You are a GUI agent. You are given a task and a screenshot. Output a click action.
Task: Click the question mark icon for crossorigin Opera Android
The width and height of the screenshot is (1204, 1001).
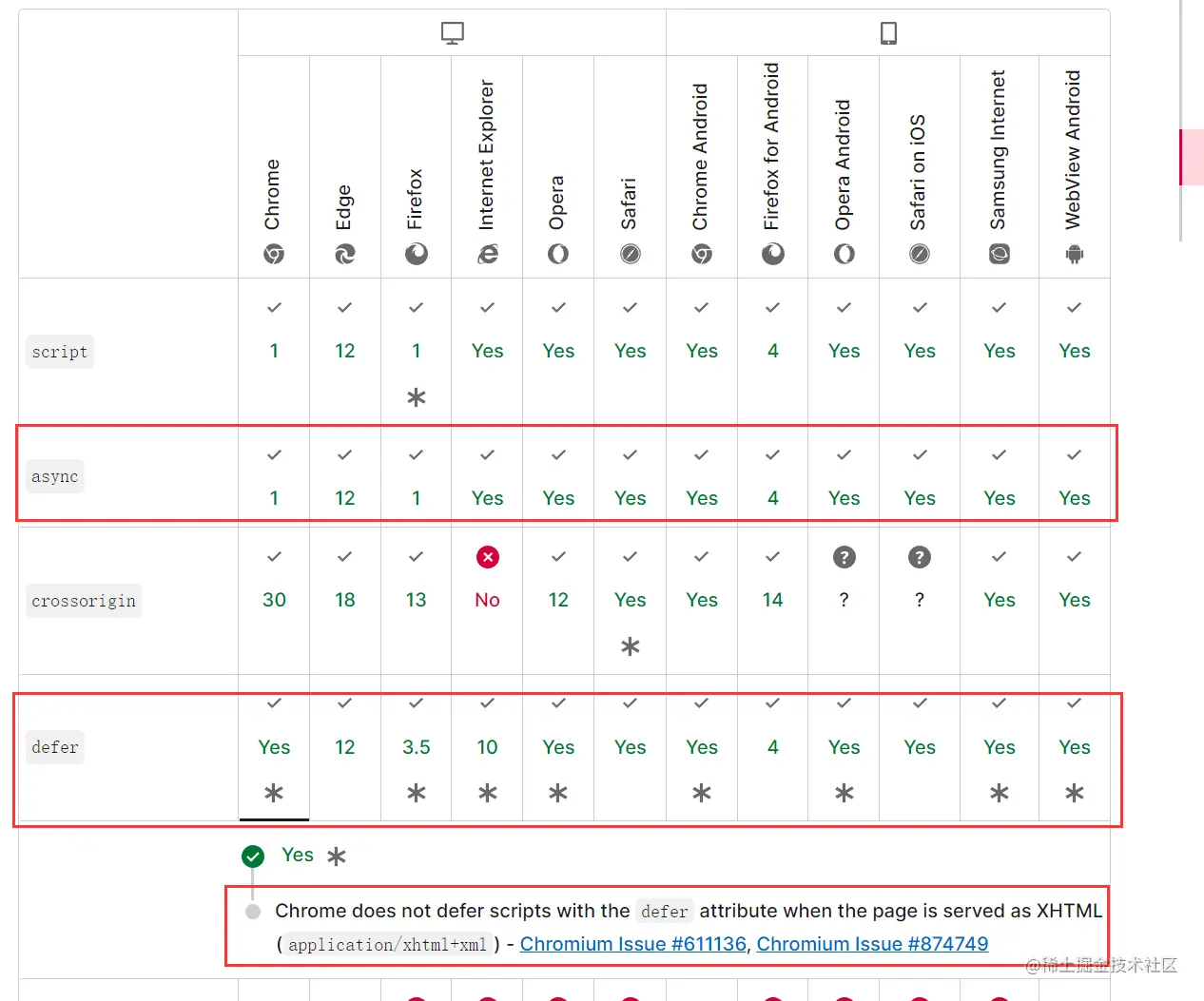click(x=845, y=557)
